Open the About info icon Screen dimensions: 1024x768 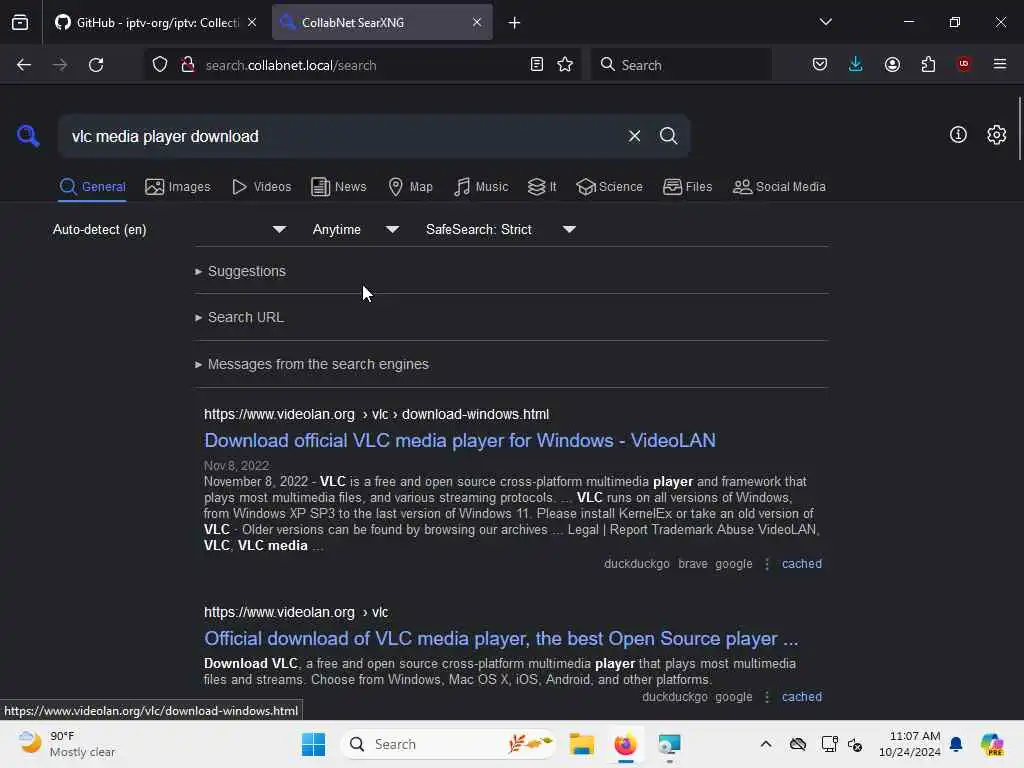coord(958,135)
